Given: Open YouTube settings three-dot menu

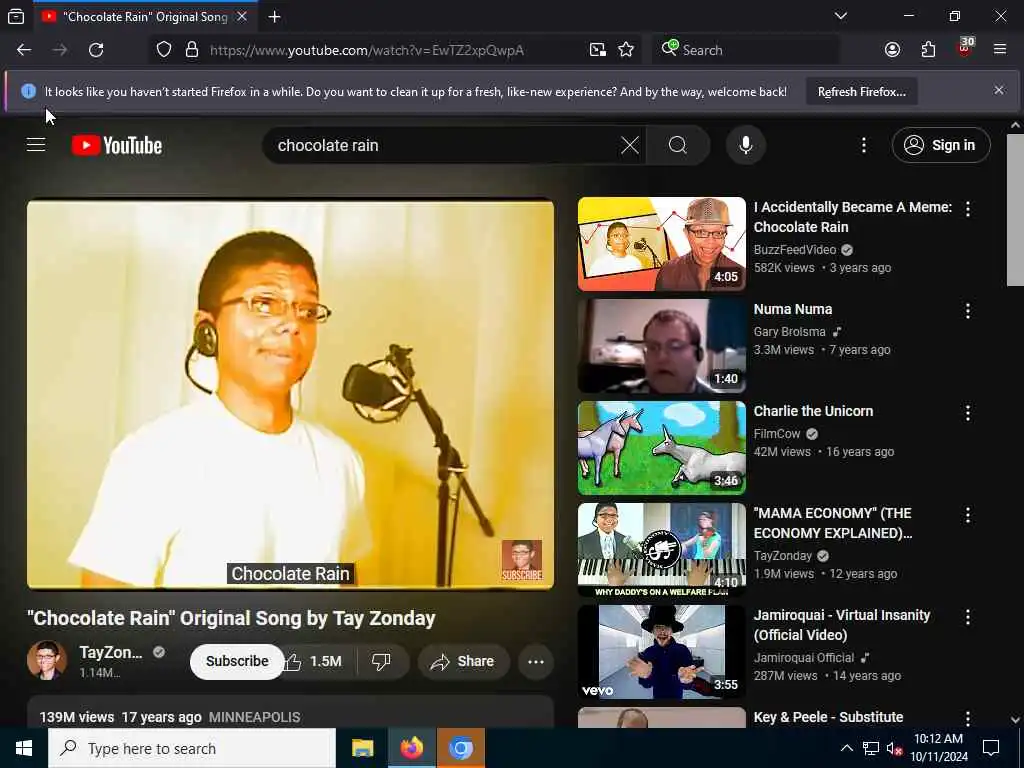Looking at the screenshot, I should (863, 145).
